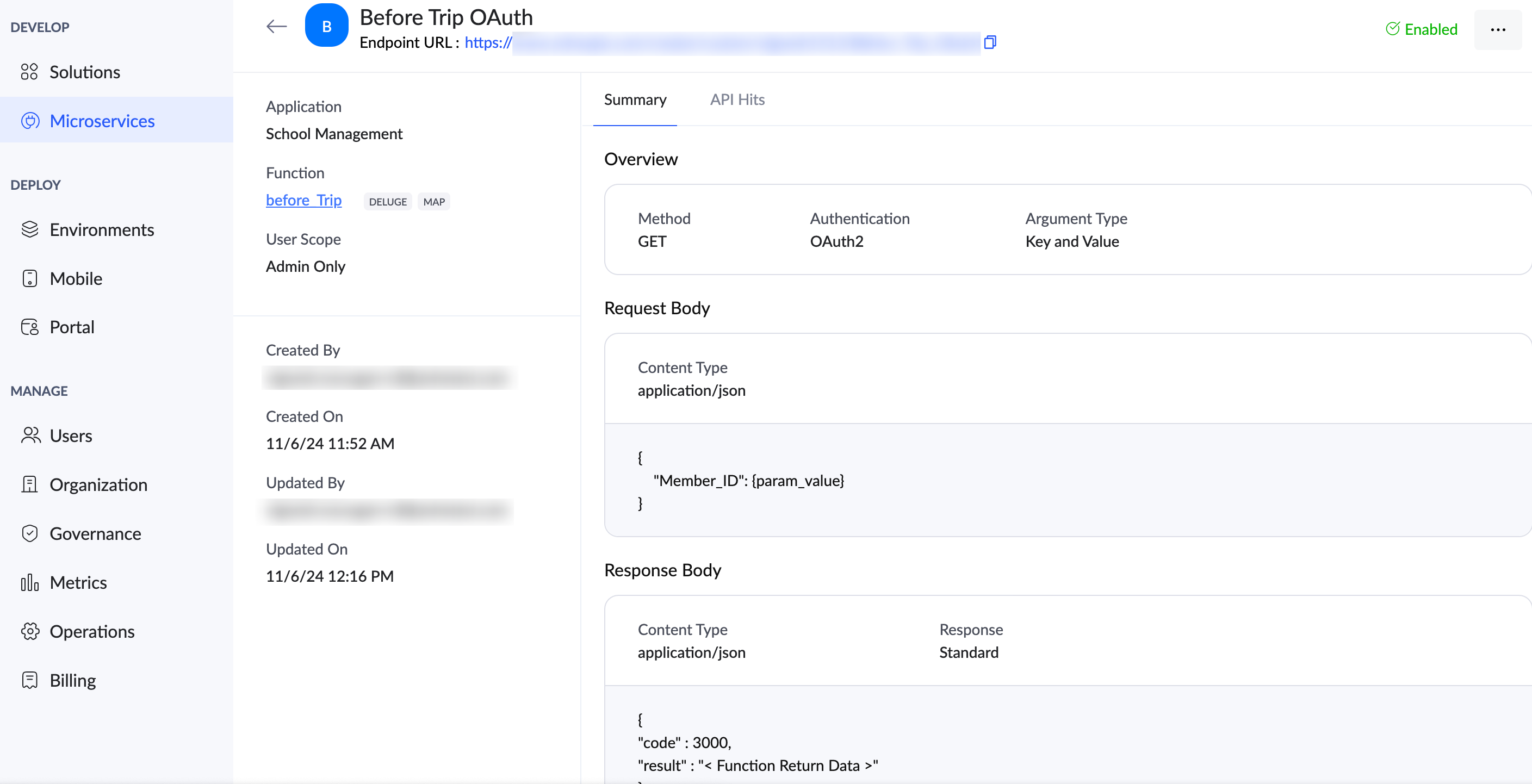
Task: Click the Enabled status indicator
Action: pos(1422,29)
